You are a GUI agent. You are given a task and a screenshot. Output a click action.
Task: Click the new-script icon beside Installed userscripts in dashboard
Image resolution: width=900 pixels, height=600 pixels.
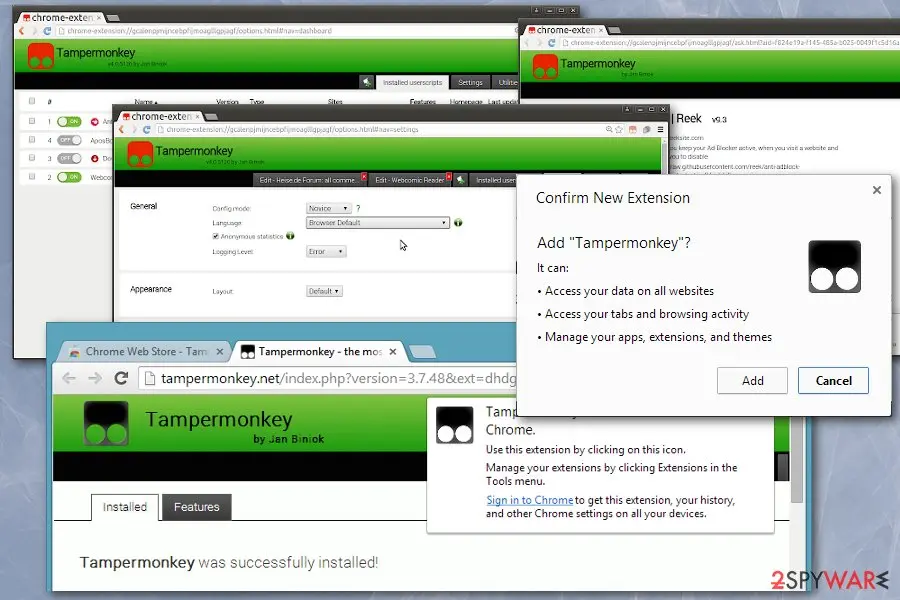[x=367, y=82]
